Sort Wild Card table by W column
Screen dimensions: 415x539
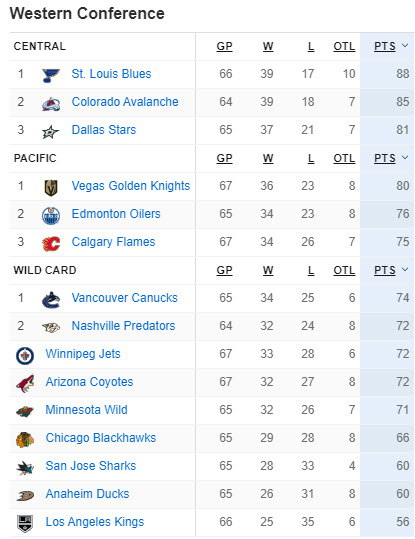268,270
